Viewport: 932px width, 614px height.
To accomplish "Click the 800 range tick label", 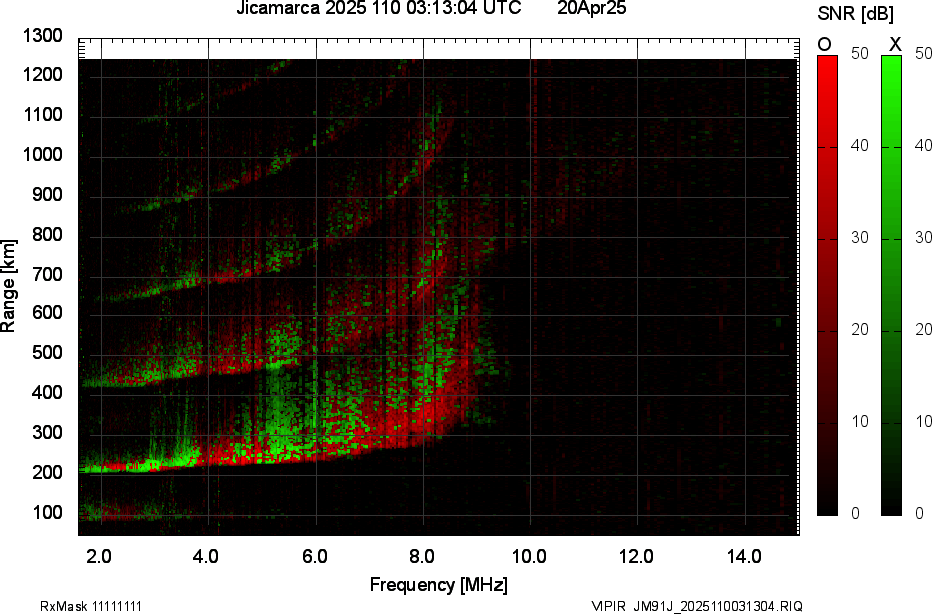I will click(x=47, y=235).
